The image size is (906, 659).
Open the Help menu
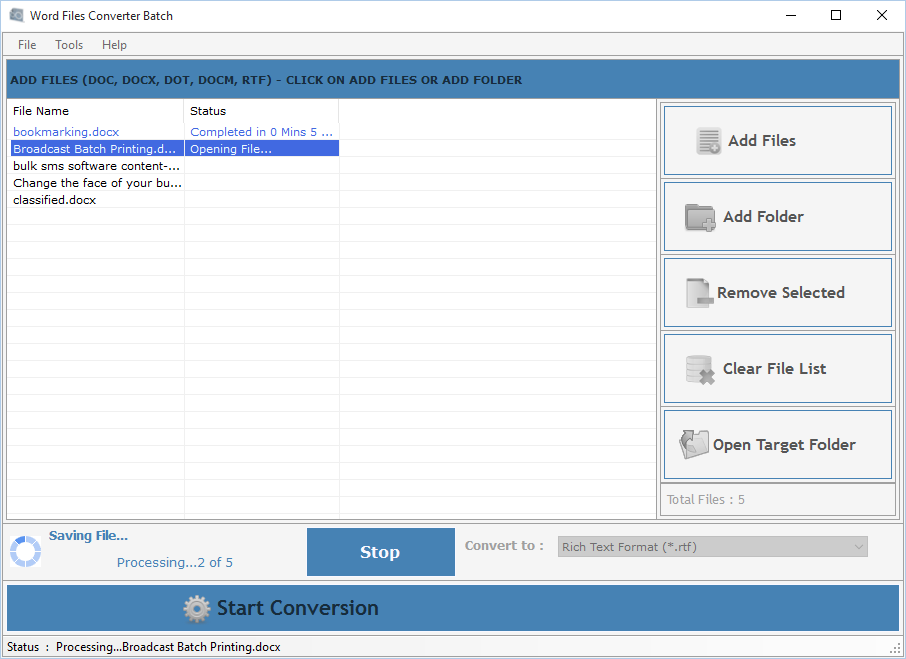[x=114, y=44]
